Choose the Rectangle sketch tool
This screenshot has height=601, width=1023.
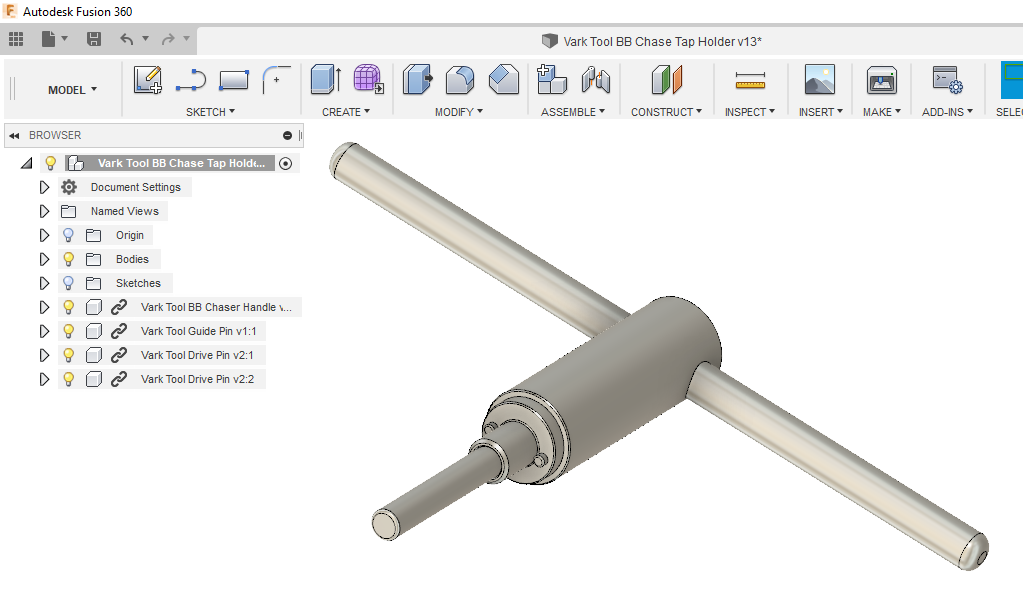pyautogui.click(x=233, y=80)
